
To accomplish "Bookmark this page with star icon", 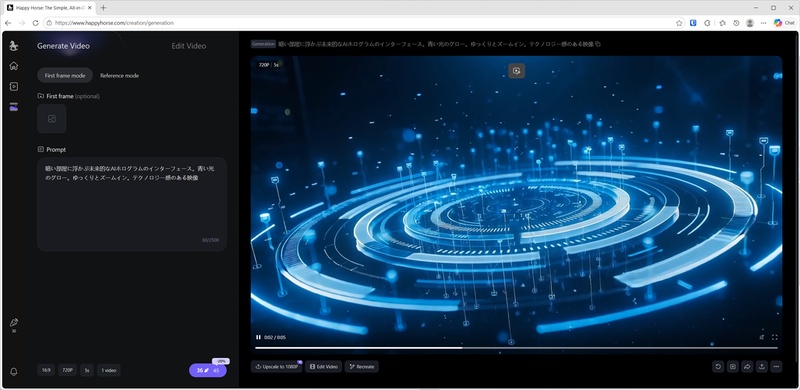I will coord(679,23).
